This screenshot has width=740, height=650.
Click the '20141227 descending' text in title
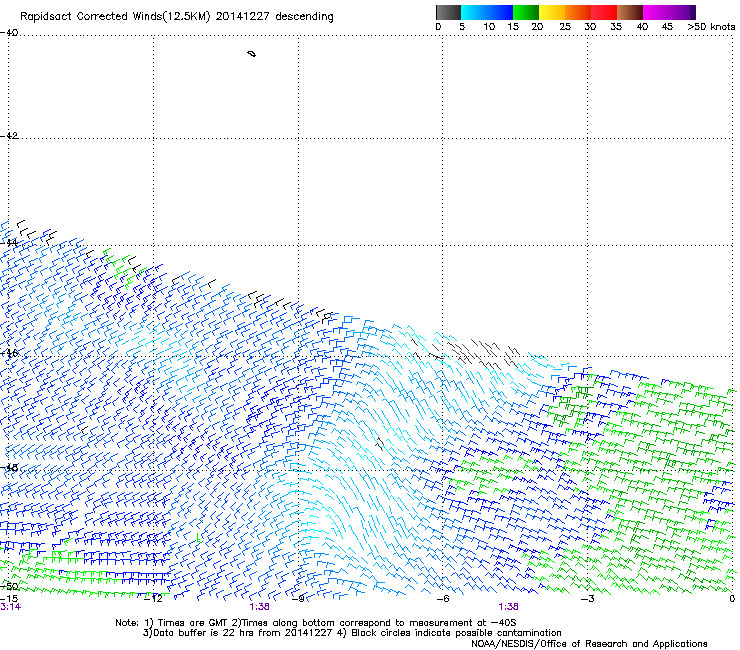pyautogui.click(x=274, y=17)
